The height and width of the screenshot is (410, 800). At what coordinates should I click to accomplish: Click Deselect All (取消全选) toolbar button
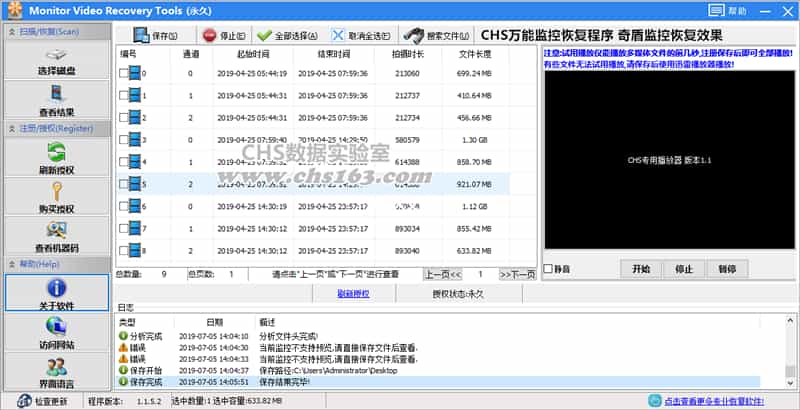361,36
